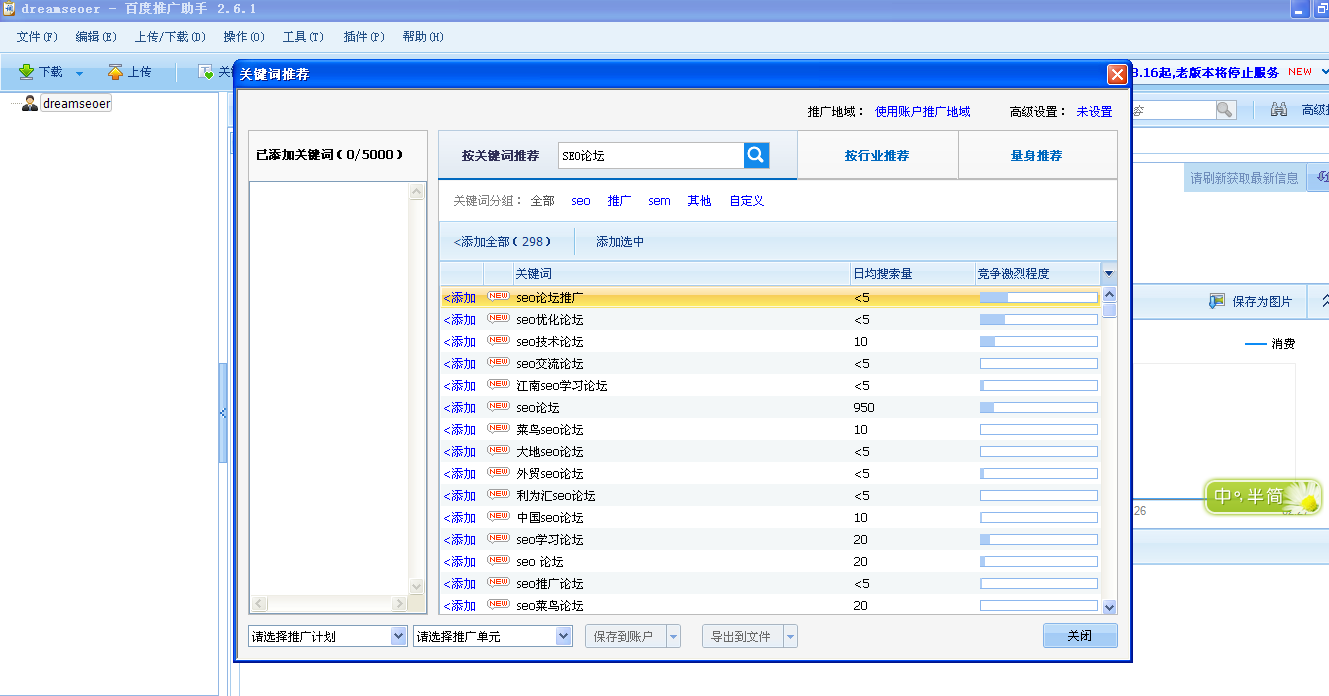Click the competition bar for seo学习论坛
This screenshot has width=1329, height=696.
1039,540
